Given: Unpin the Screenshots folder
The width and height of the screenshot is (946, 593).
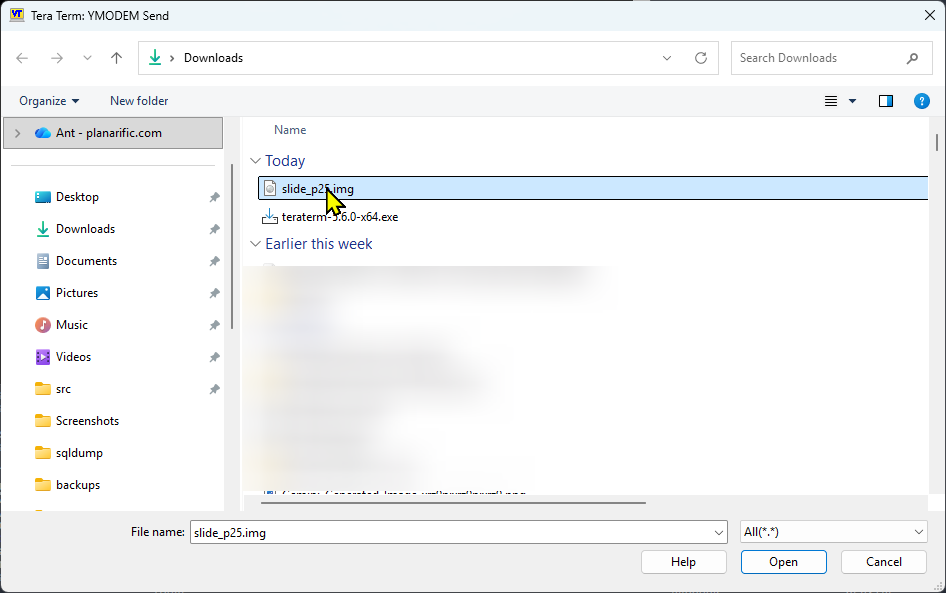Looking at the screenshot, I should [213, 421].
